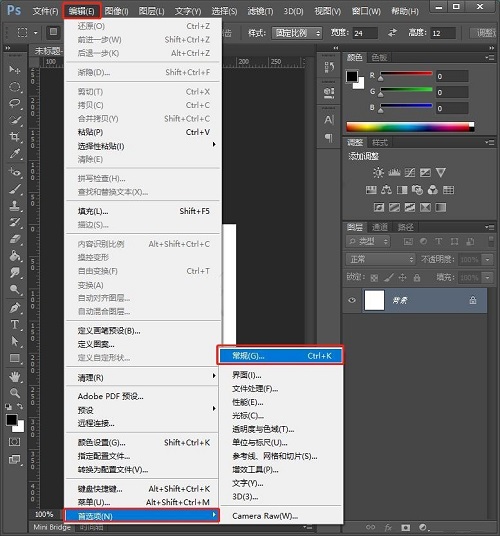500x536 pixels.
Task: Select the Eyedropper tool
Action: [14, 154]
